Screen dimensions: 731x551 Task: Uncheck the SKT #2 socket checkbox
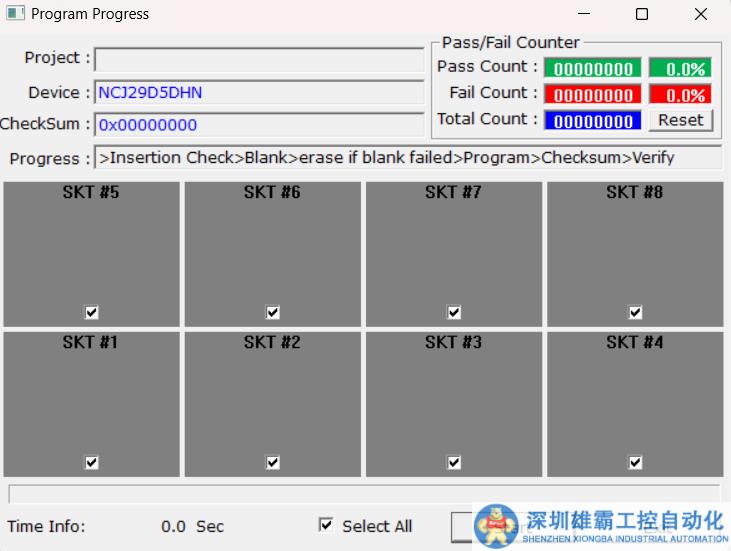pos(273,463)
